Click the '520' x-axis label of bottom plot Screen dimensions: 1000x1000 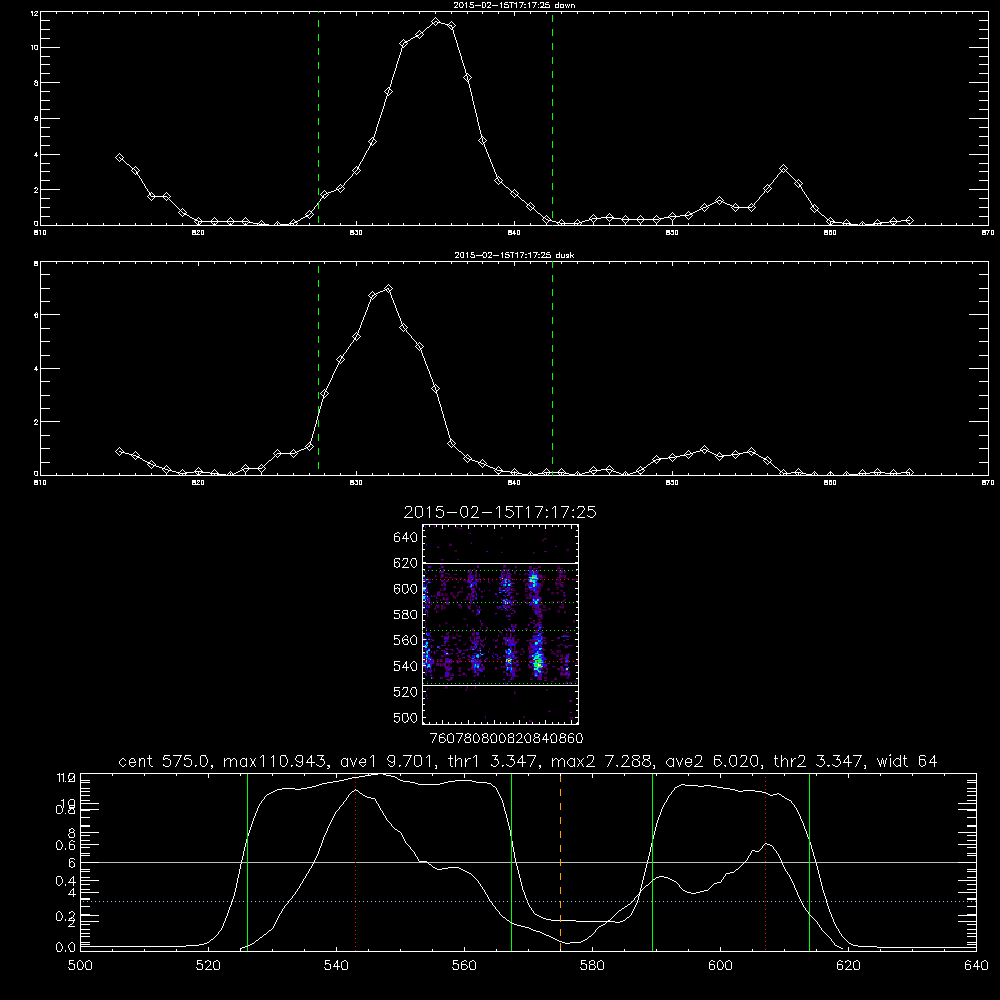click(208, 966)
